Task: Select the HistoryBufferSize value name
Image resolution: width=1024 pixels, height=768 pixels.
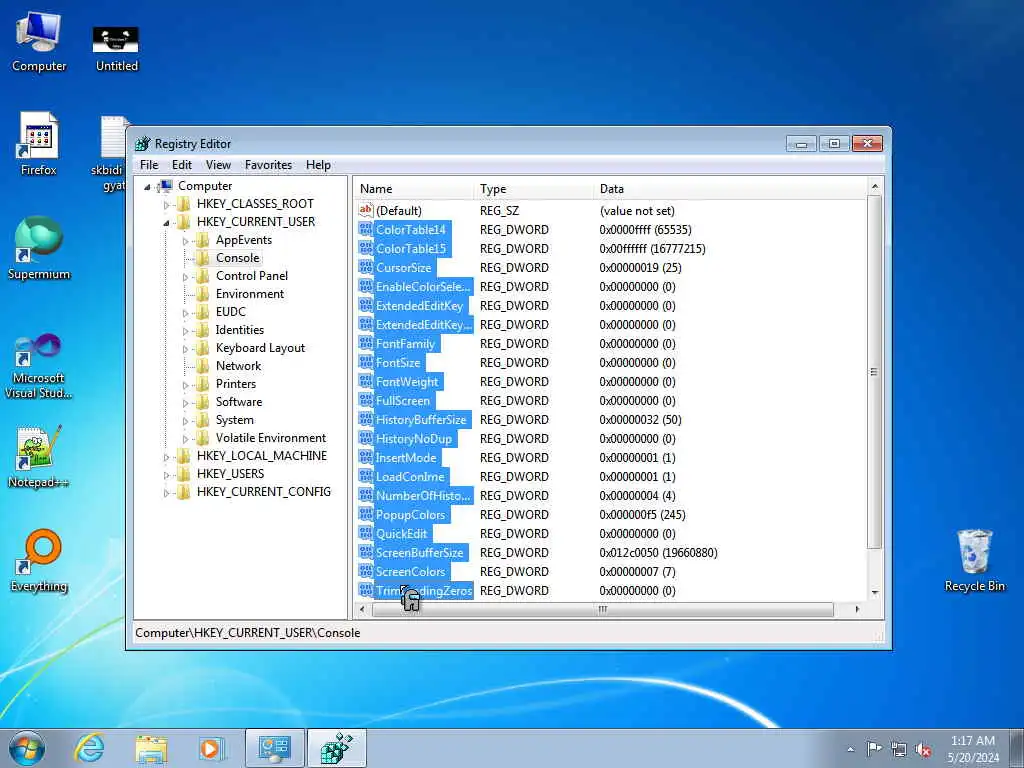Action: (421, 419)
